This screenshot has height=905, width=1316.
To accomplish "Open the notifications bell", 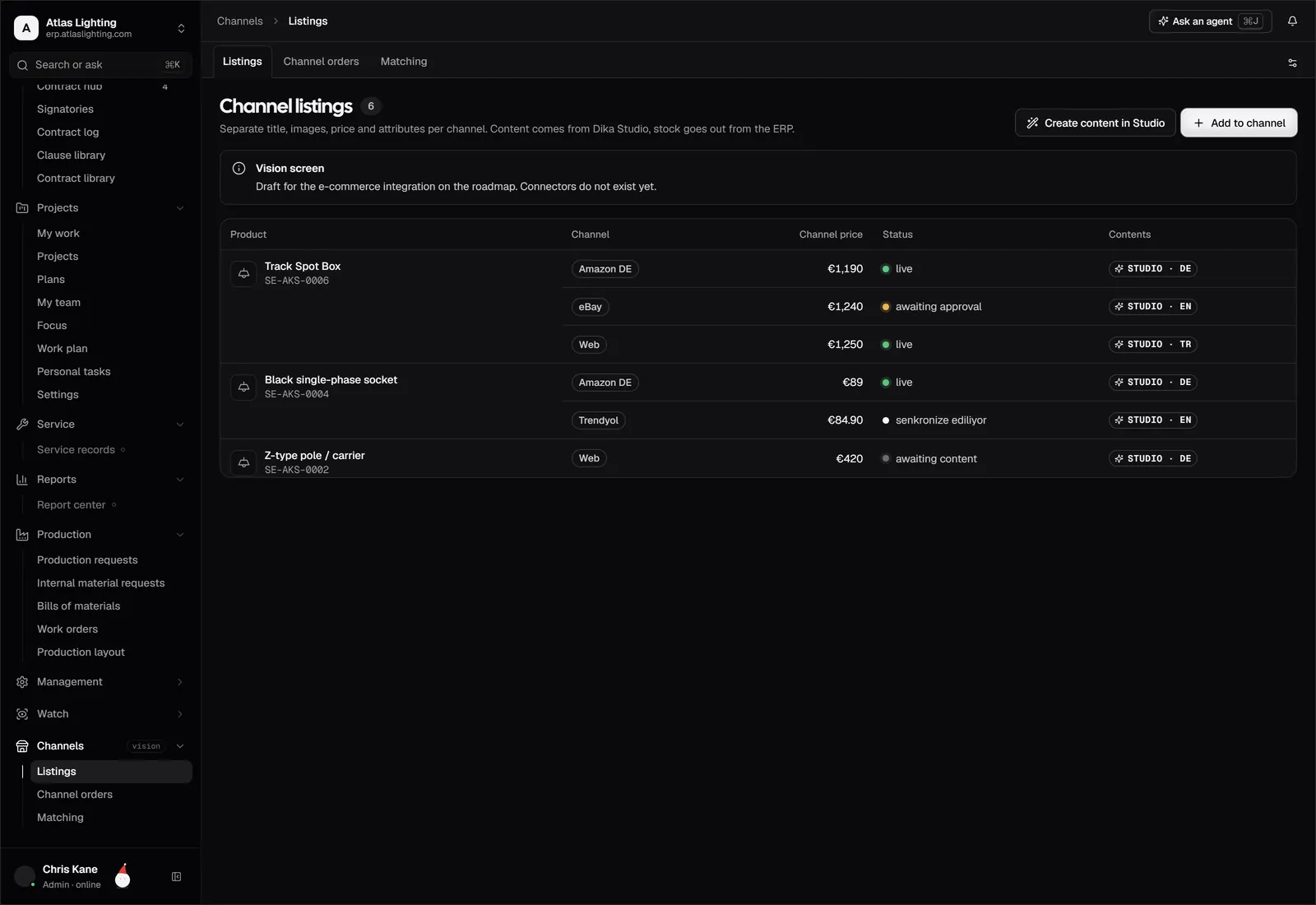I will pos(1292,21).
